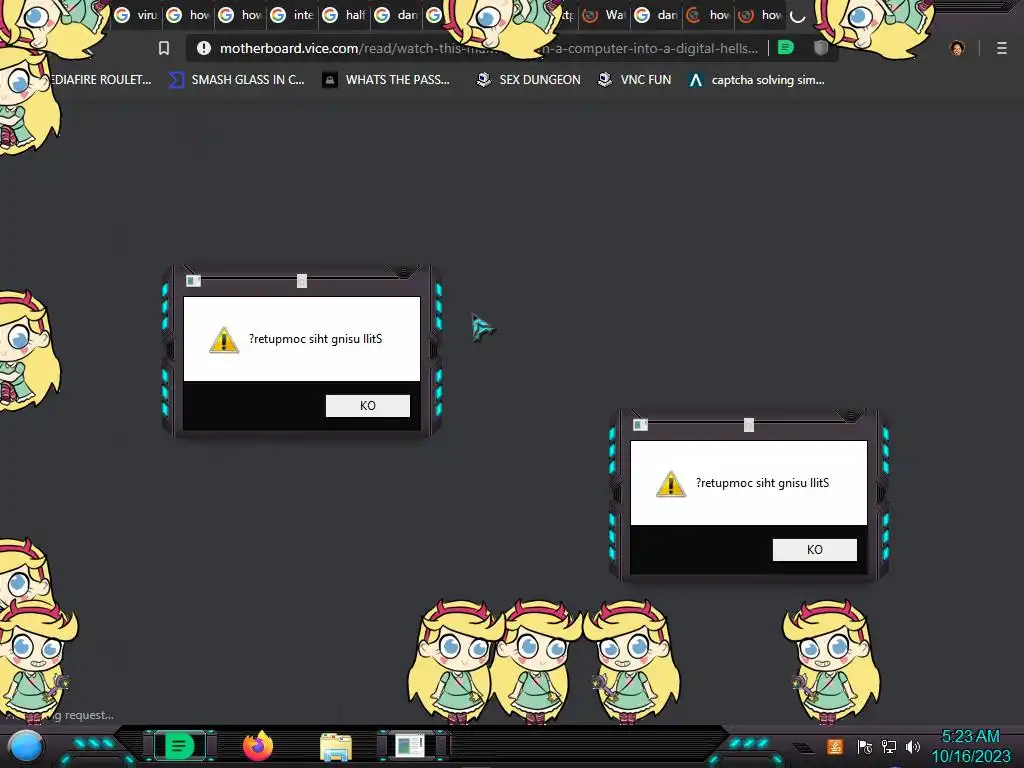1024x768 pixels.
Task: Switch to the 'viru' Google tab
Action: (136, 15)
